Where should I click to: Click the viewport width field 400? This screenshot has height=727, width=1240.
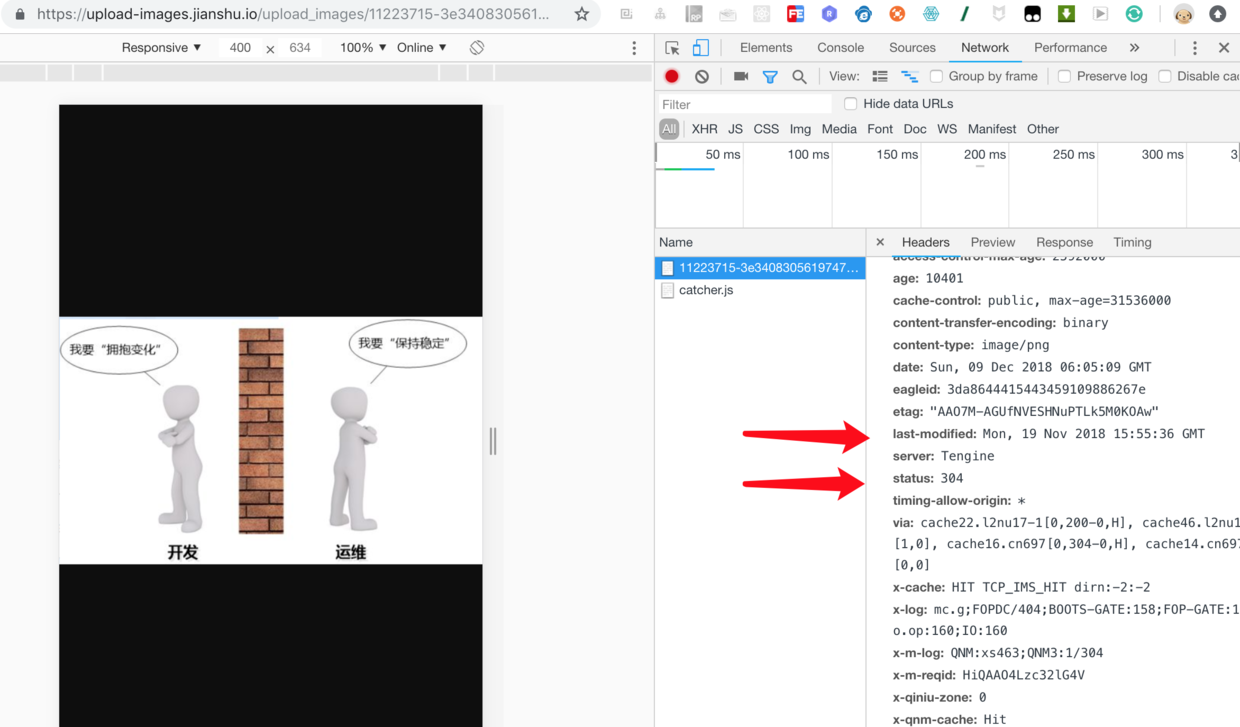point(240,48)
